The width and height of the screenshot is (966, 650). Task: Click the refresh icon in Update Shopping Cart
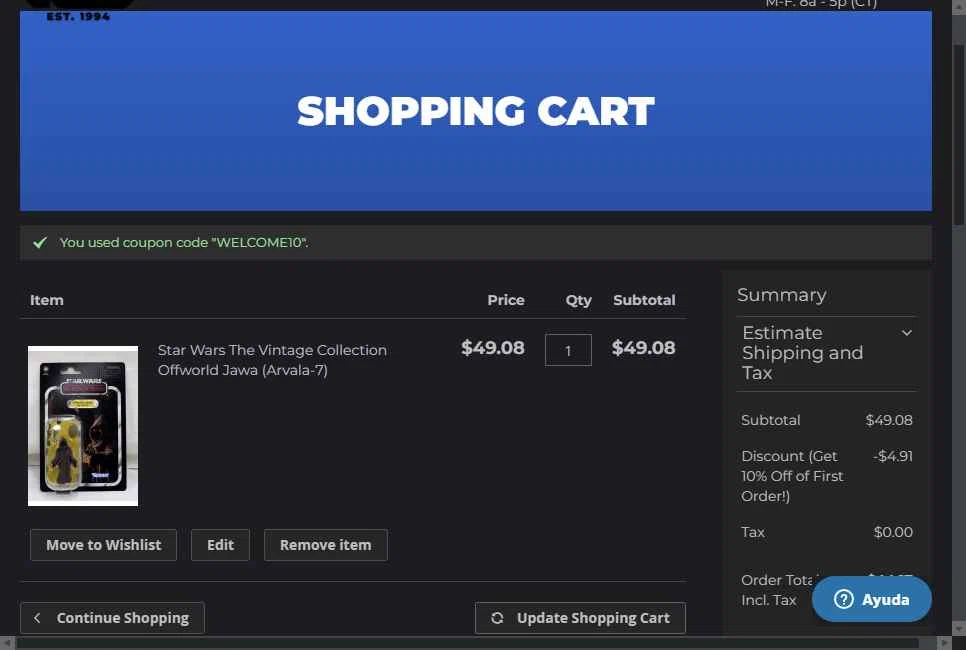pos(497,618)
